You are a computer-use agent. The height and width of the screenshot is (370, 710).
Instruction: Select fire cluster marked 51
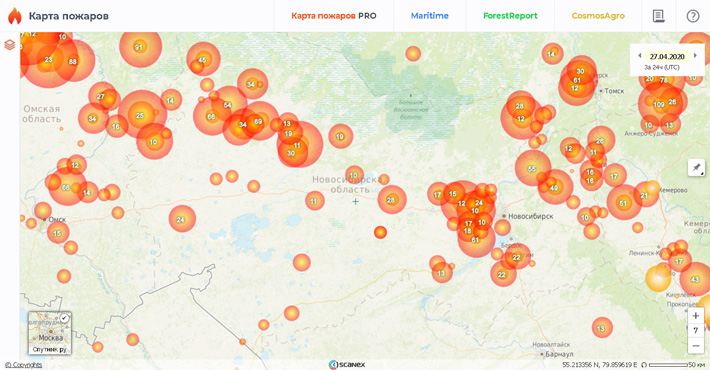pyautogui.click(x=624, y=203)
